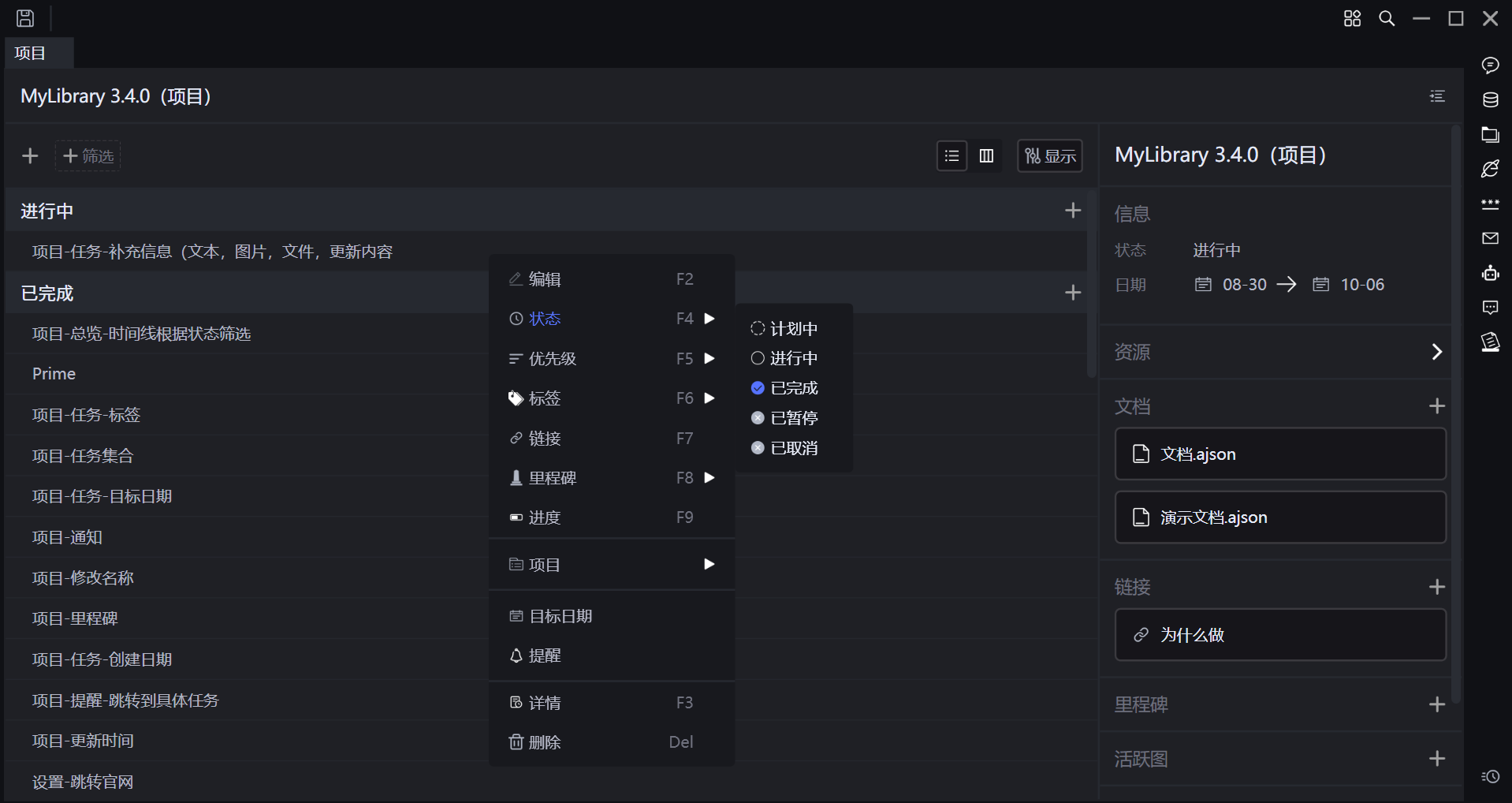Add task to 已完成 group
This screenshot has width=1512, height=803.
click(1073, 293)
